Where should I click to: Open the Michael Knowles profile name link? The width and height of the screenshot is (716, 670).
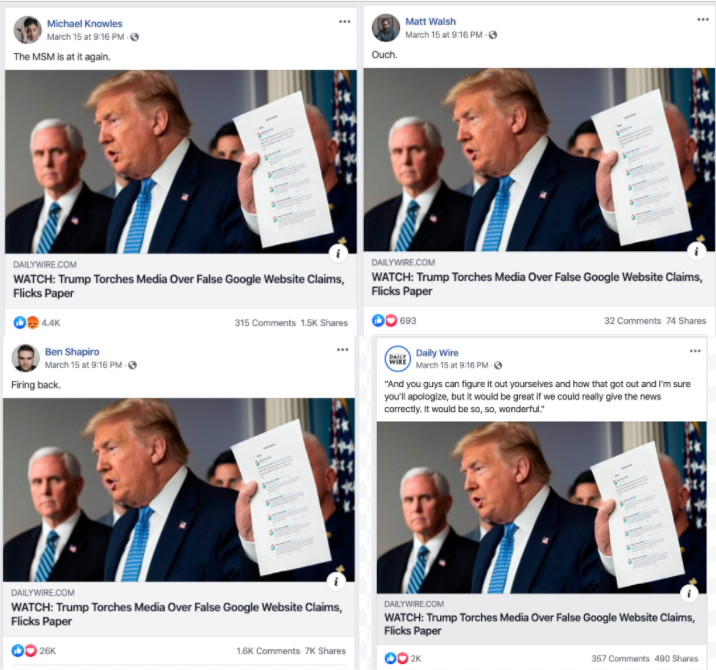(84, 23)
